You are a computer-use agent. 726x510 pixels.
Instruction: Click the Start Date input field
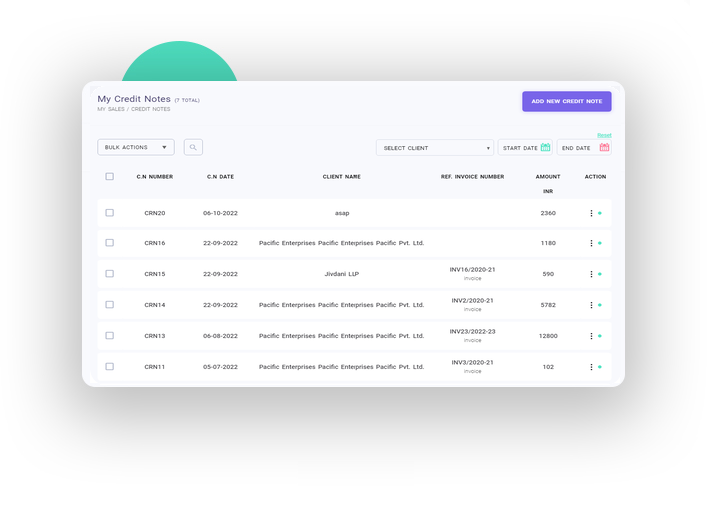519,148
